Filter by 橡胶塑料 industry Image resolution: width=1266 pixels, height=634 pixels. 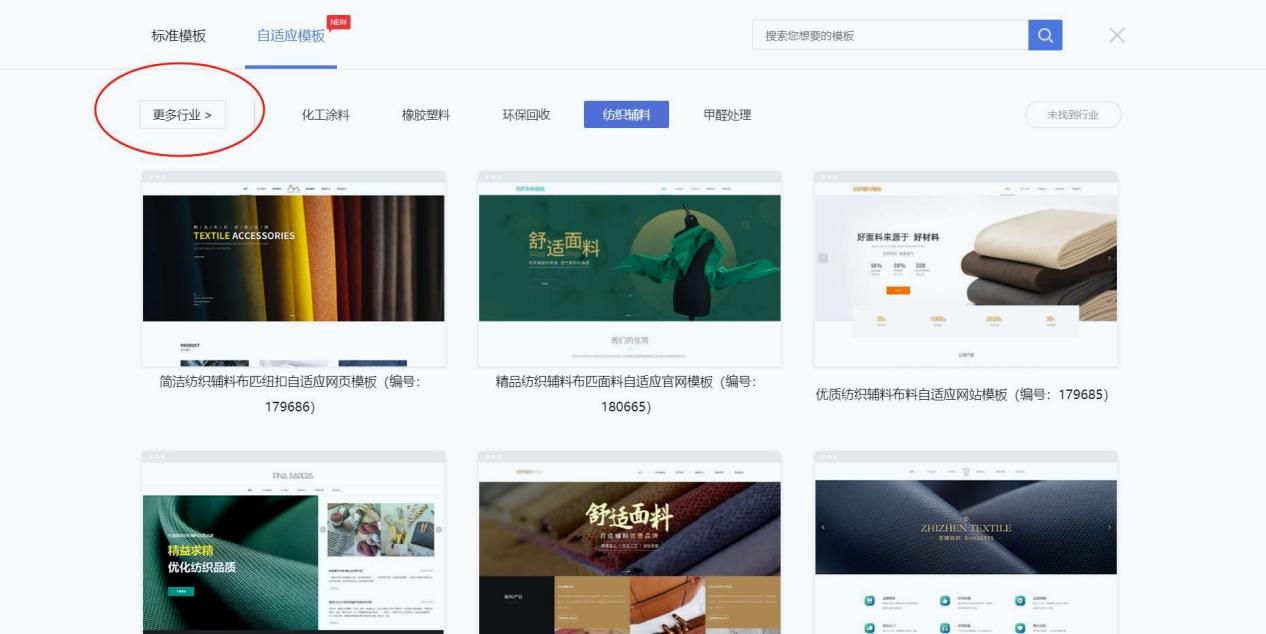coord(426,115)
